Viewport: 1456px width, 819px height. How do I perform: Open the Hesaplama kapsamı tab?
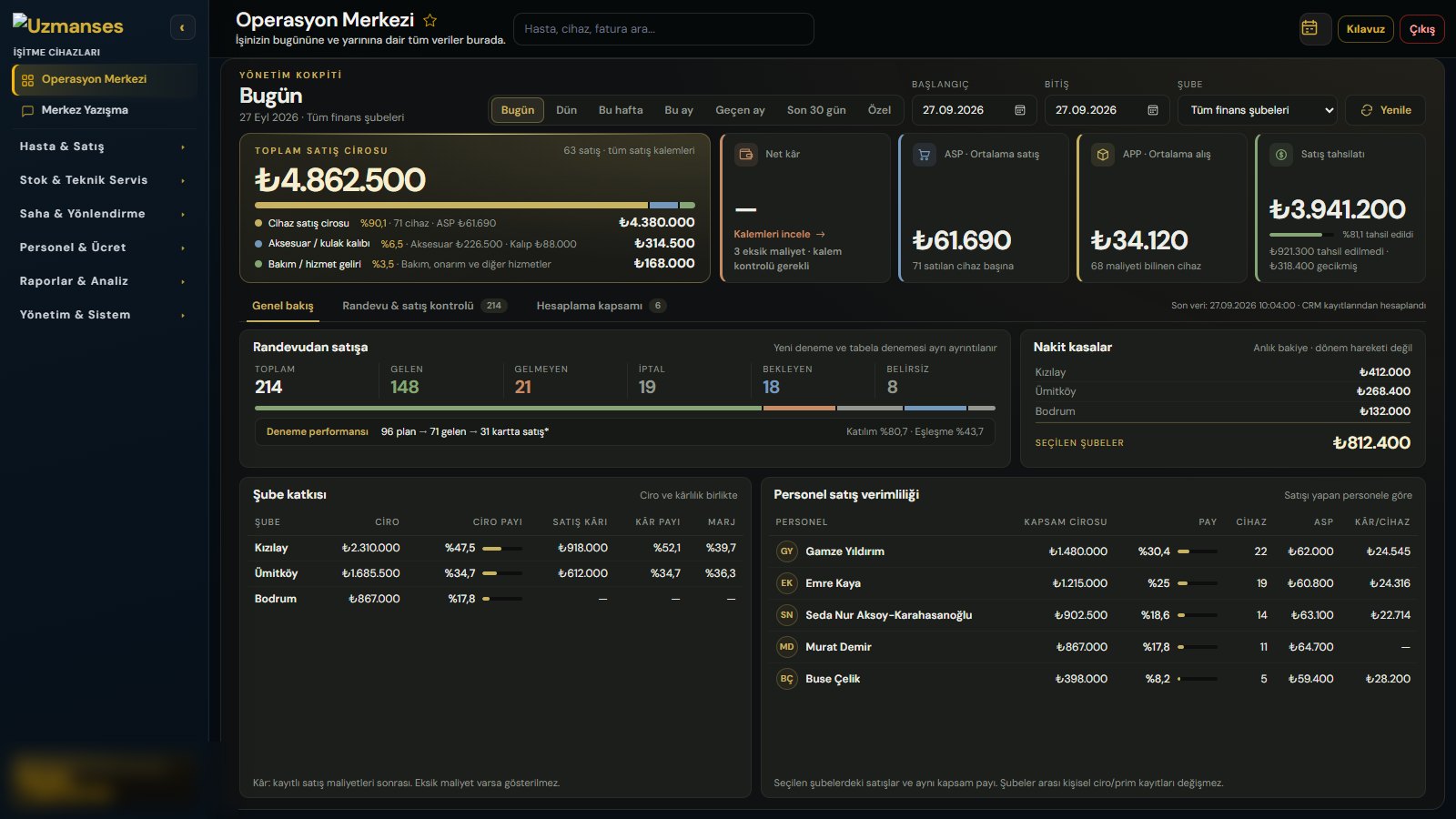click(601, 306)
